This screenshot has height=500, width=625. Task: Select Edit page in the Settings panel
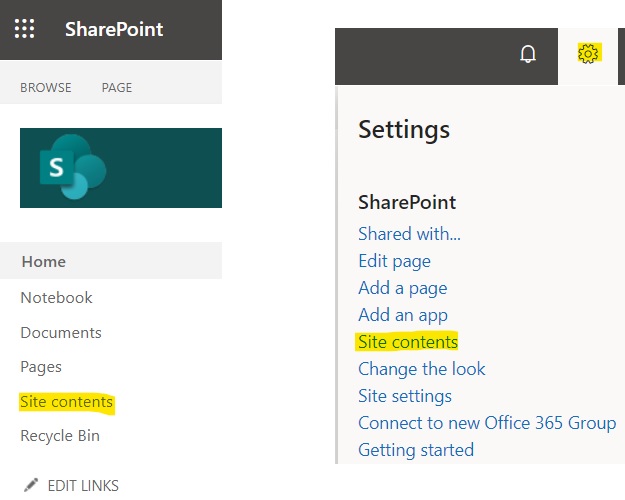pyautogui.click(x=394, y=261)
